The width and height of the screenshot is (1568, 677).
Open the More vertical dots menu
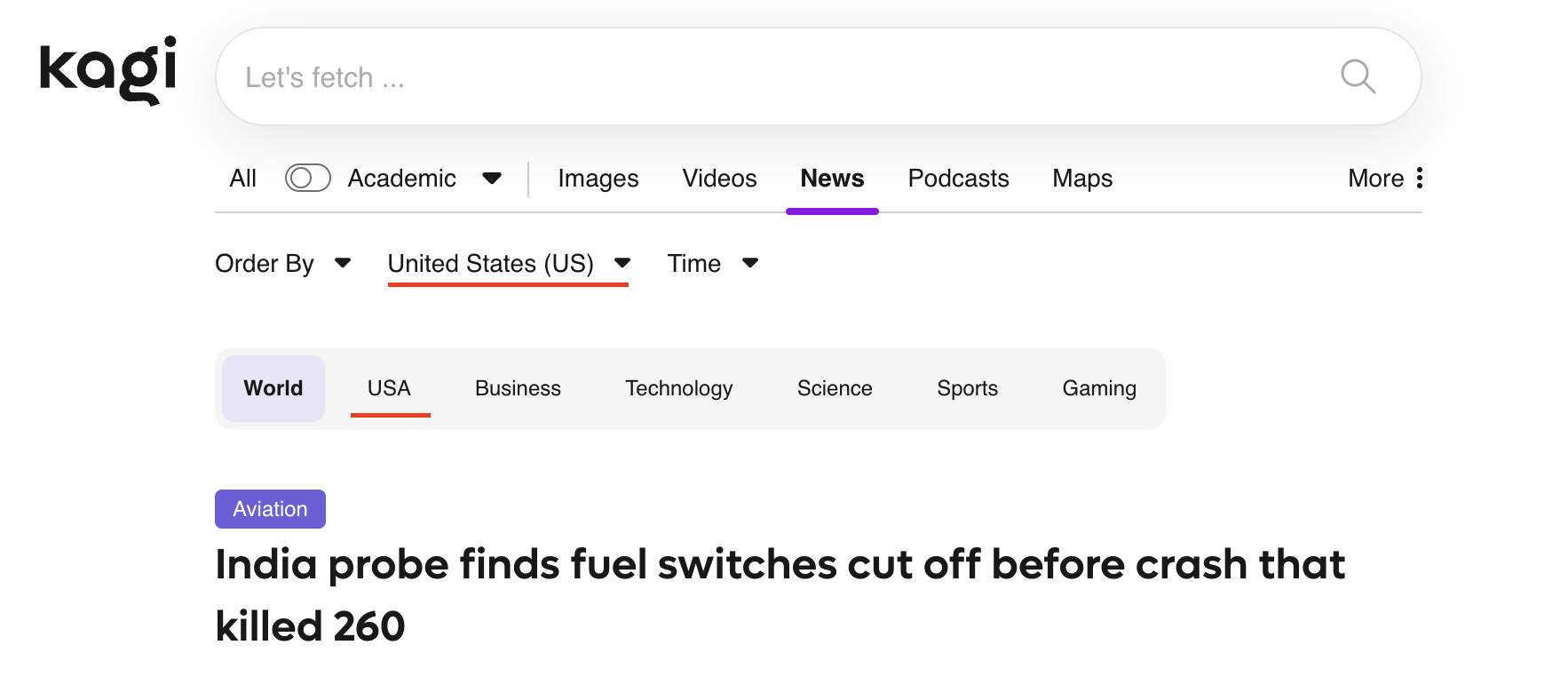click(1420, 178)
